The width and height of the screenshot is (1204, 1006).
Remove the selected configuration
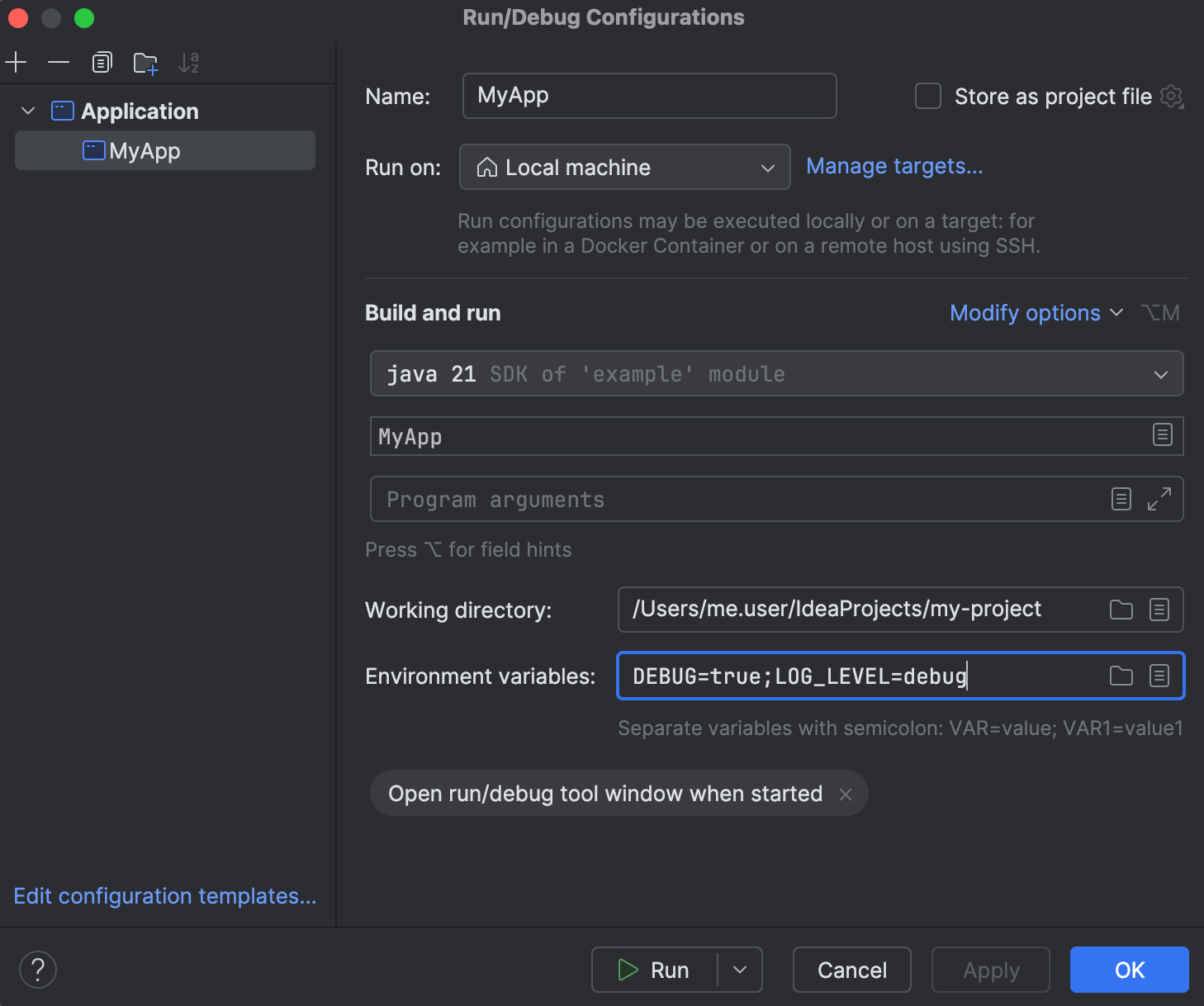point(58,62)
